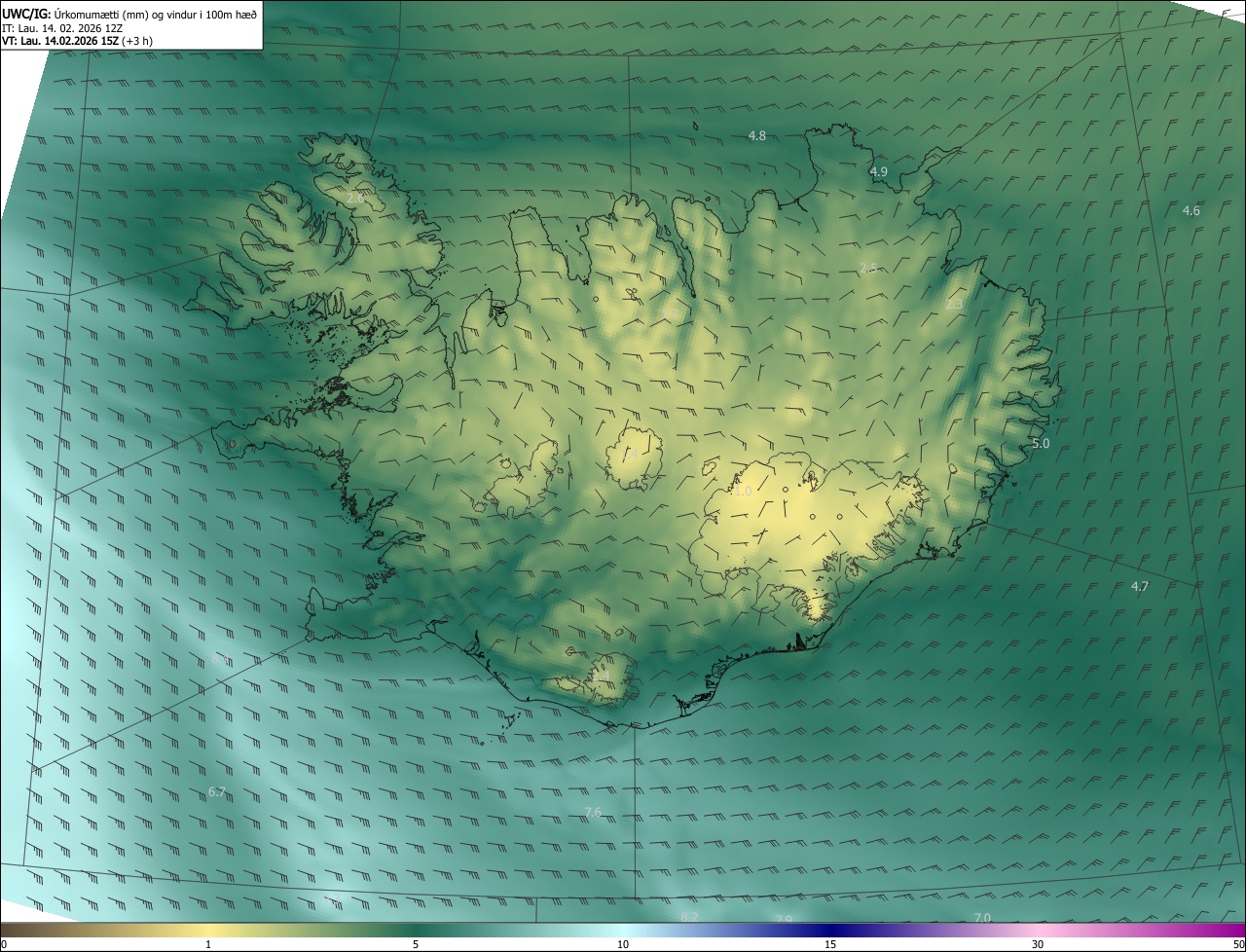Click the 1 tick on the color scale
This screenshot has height=952, width=1246.
(208, 944)
